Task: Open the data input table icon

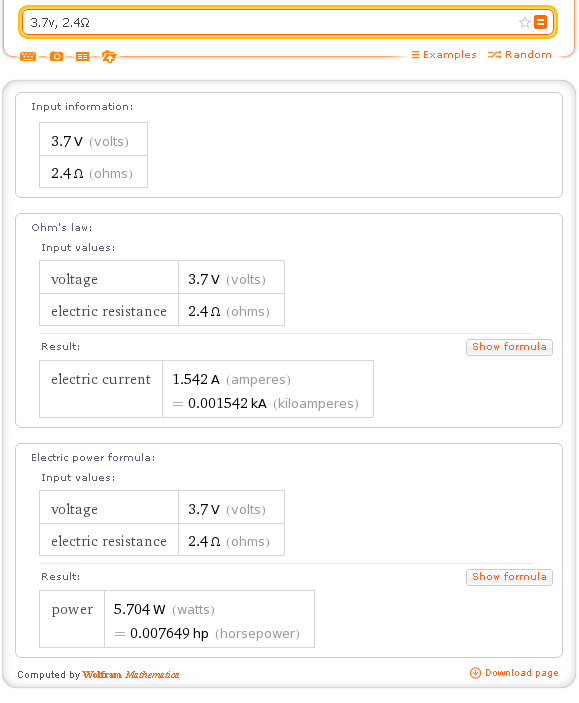Action: 82,56
